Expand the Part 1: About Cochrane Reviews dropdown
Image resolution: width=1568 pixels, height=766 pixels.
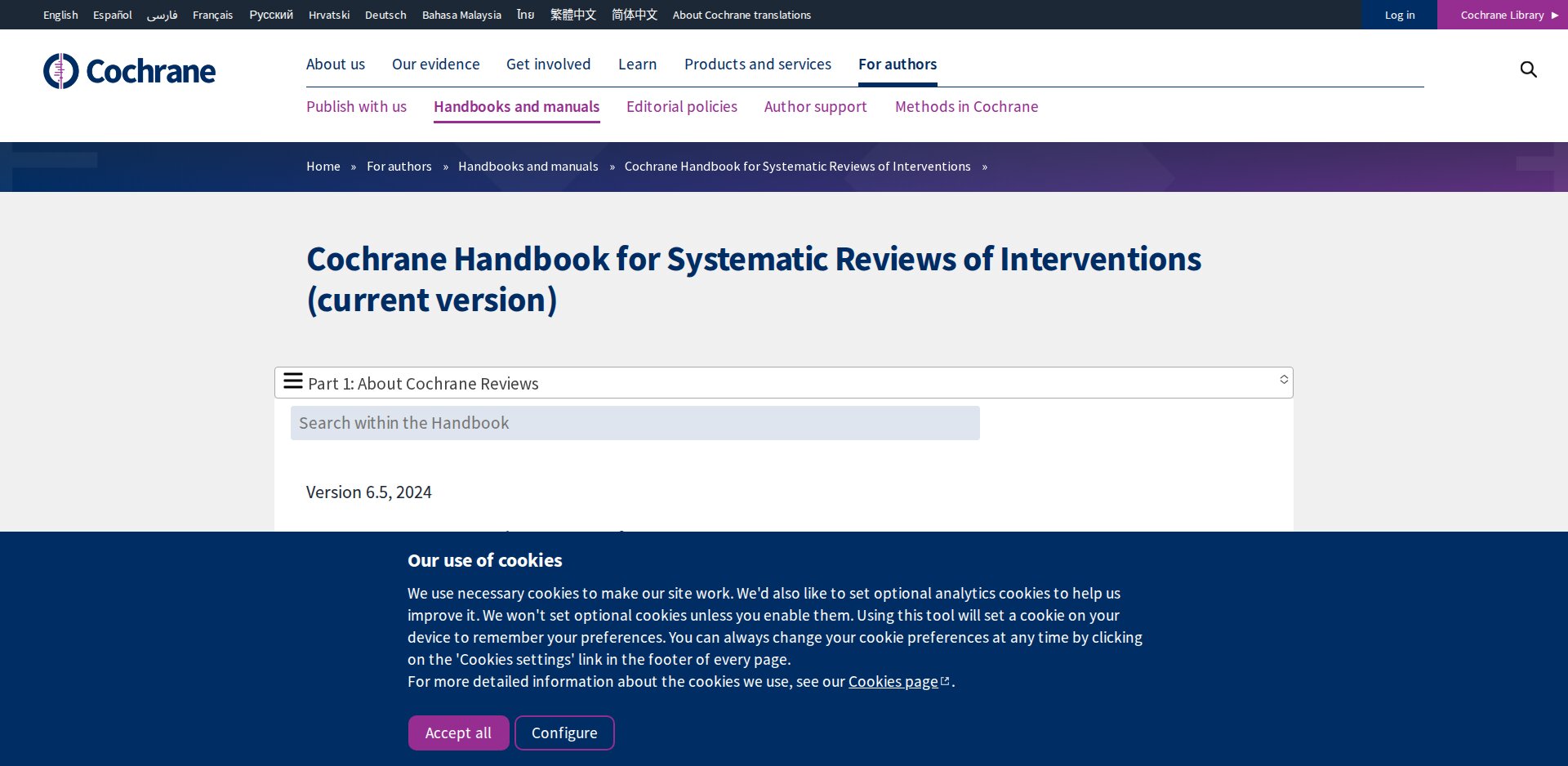point(784,382)
